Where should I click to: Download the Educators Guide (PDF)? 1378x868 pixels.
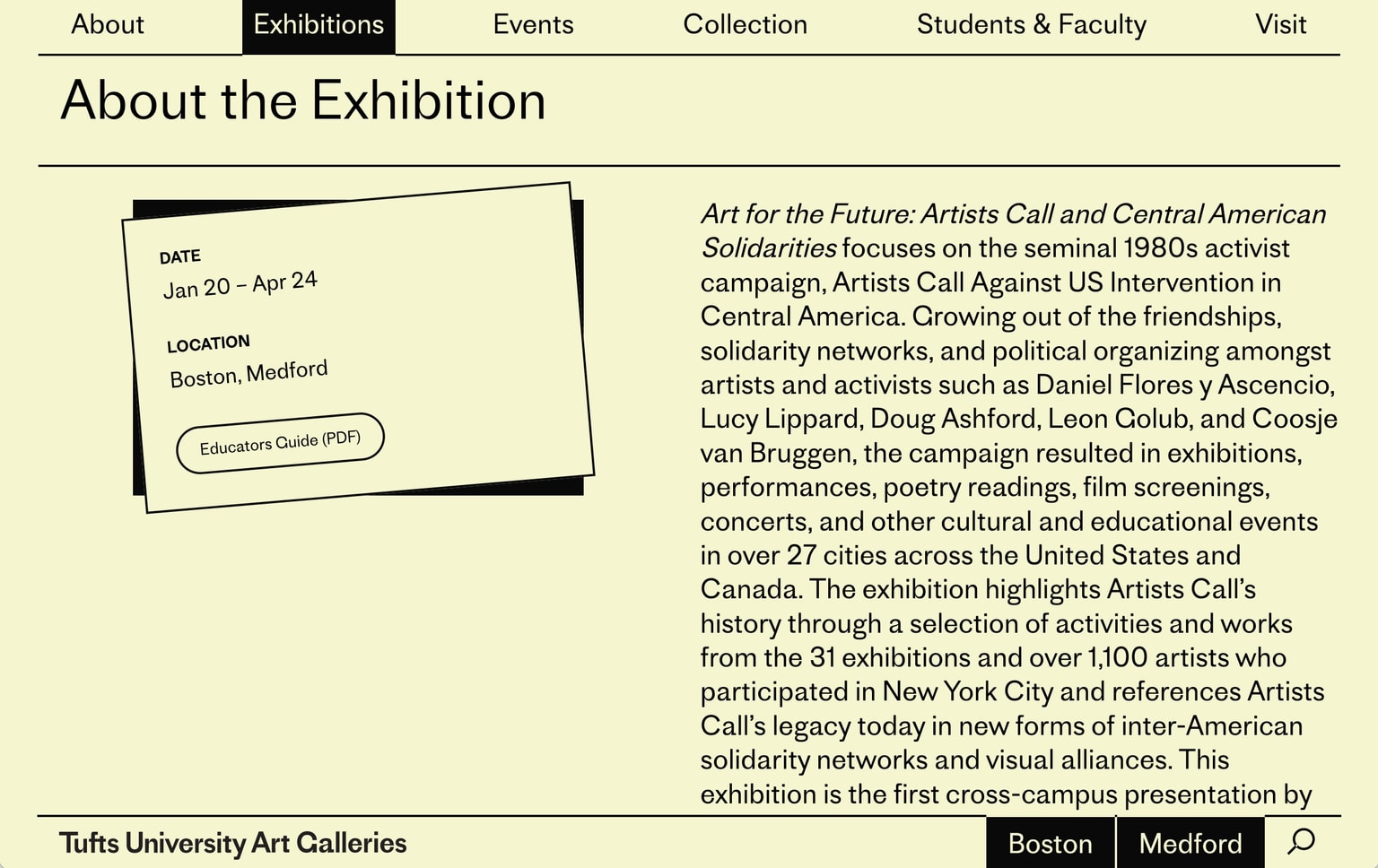pyautogui.click(x=280, y=442)
